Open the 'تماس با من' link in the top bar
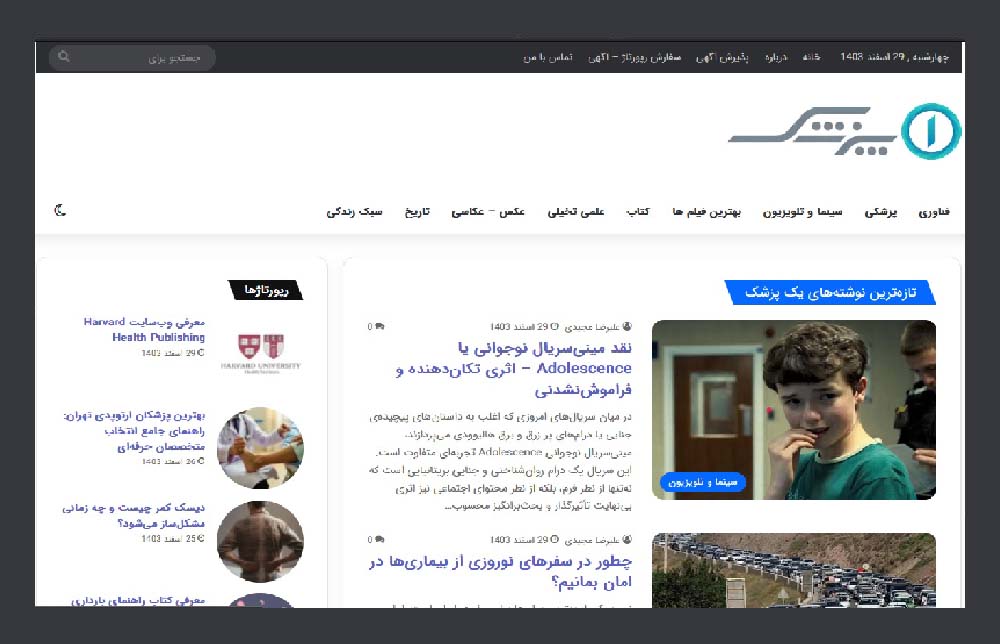Image resolution: width=1000 pixels, height=644 pixels. click(548, 57)
